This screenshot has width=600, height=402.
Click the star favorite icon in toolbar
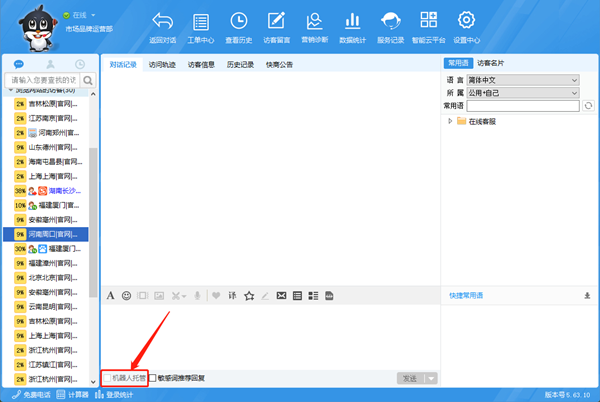pyautogui.click(x=249, y=295)
